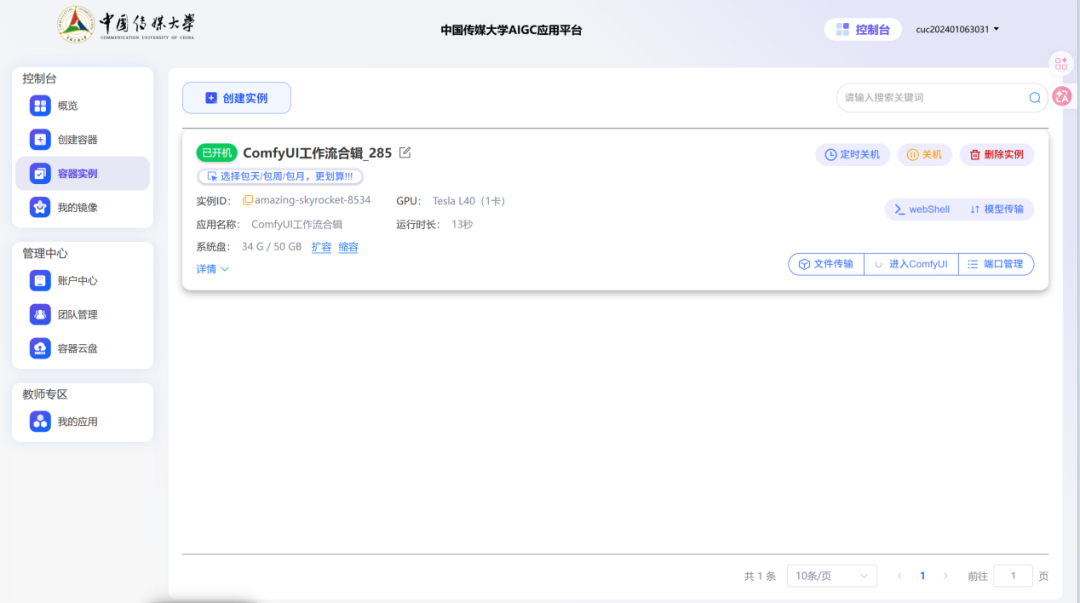This screenshot has width=1080, height=603.
Task: Go to 账户中心
Action: [82, 280]
